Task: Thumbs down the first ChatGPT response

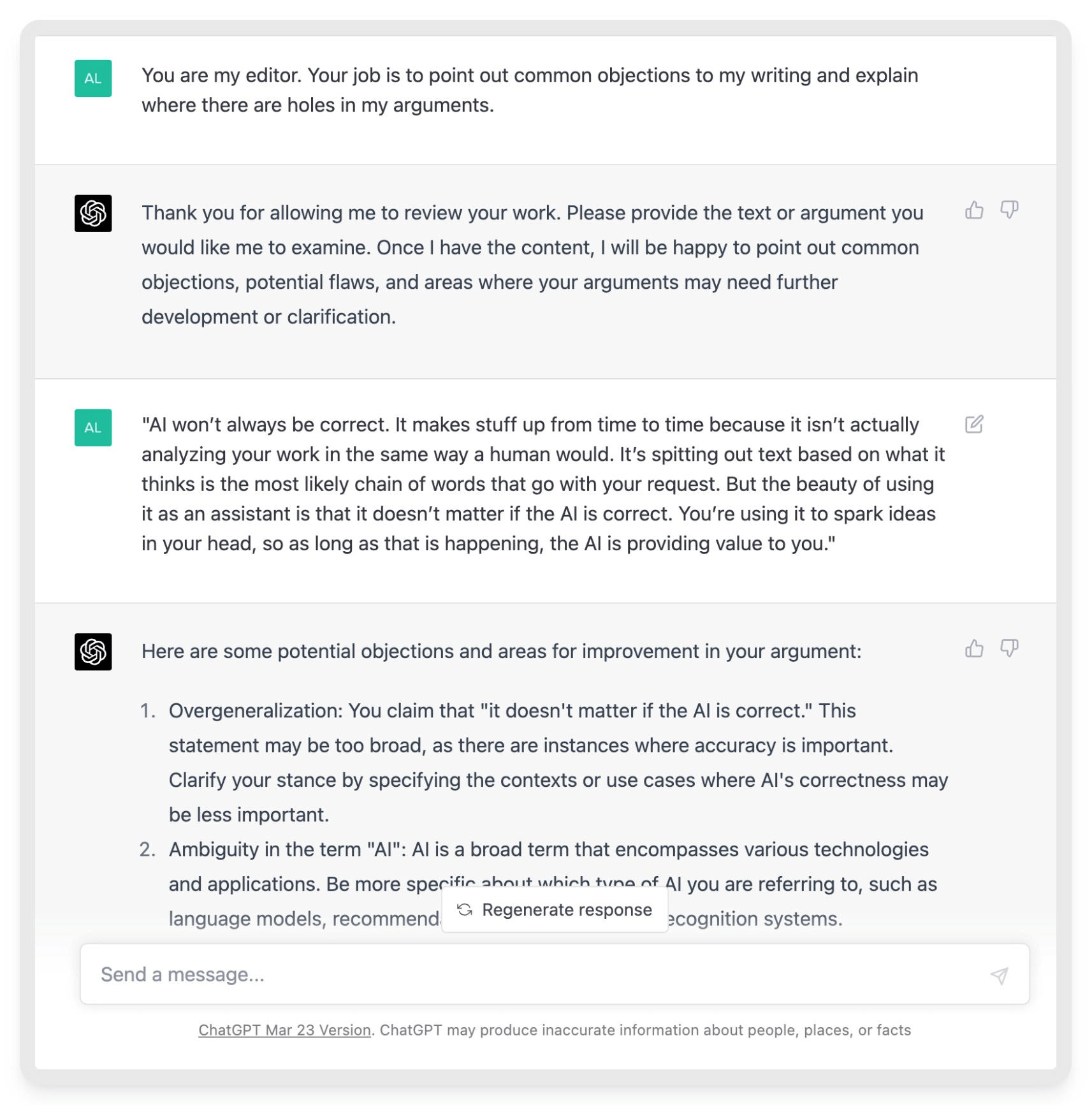Action: [x=1008, y=210]
